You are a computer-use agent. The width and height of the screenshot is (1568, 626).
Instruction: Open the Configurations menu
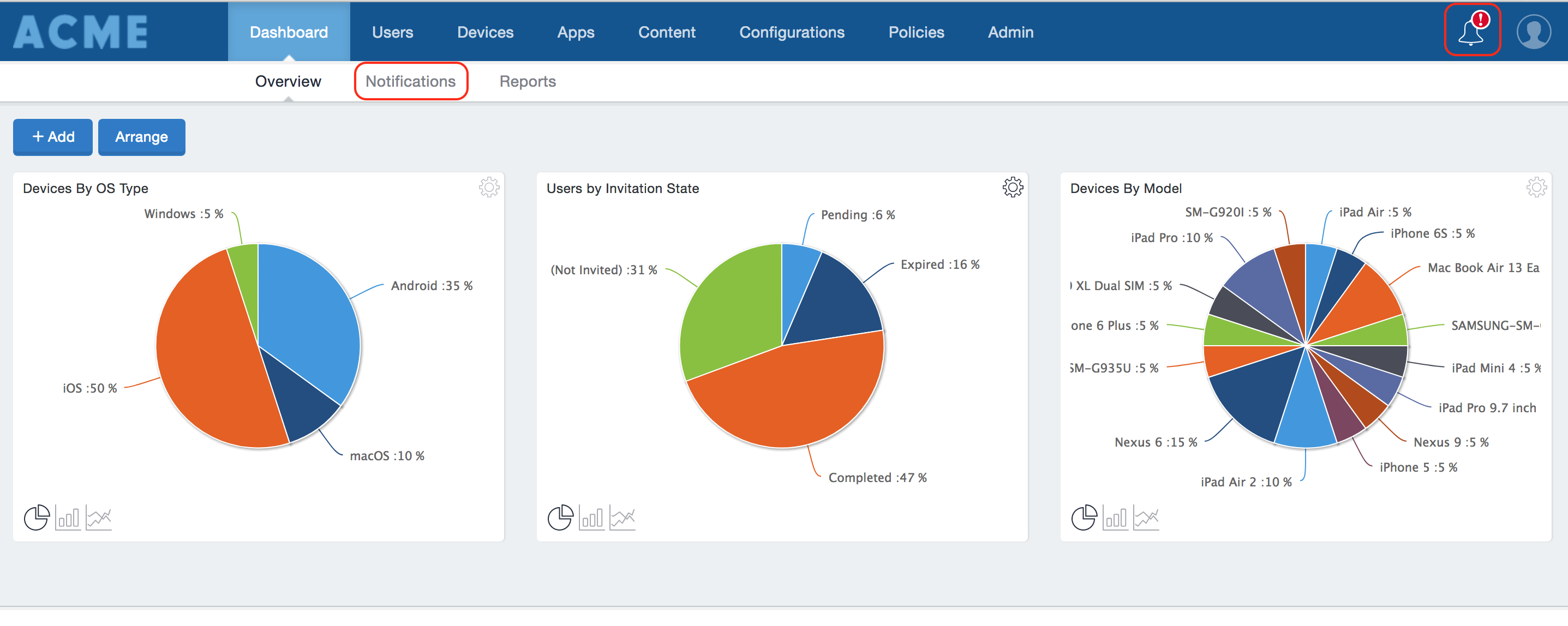(x=792, y=32)
